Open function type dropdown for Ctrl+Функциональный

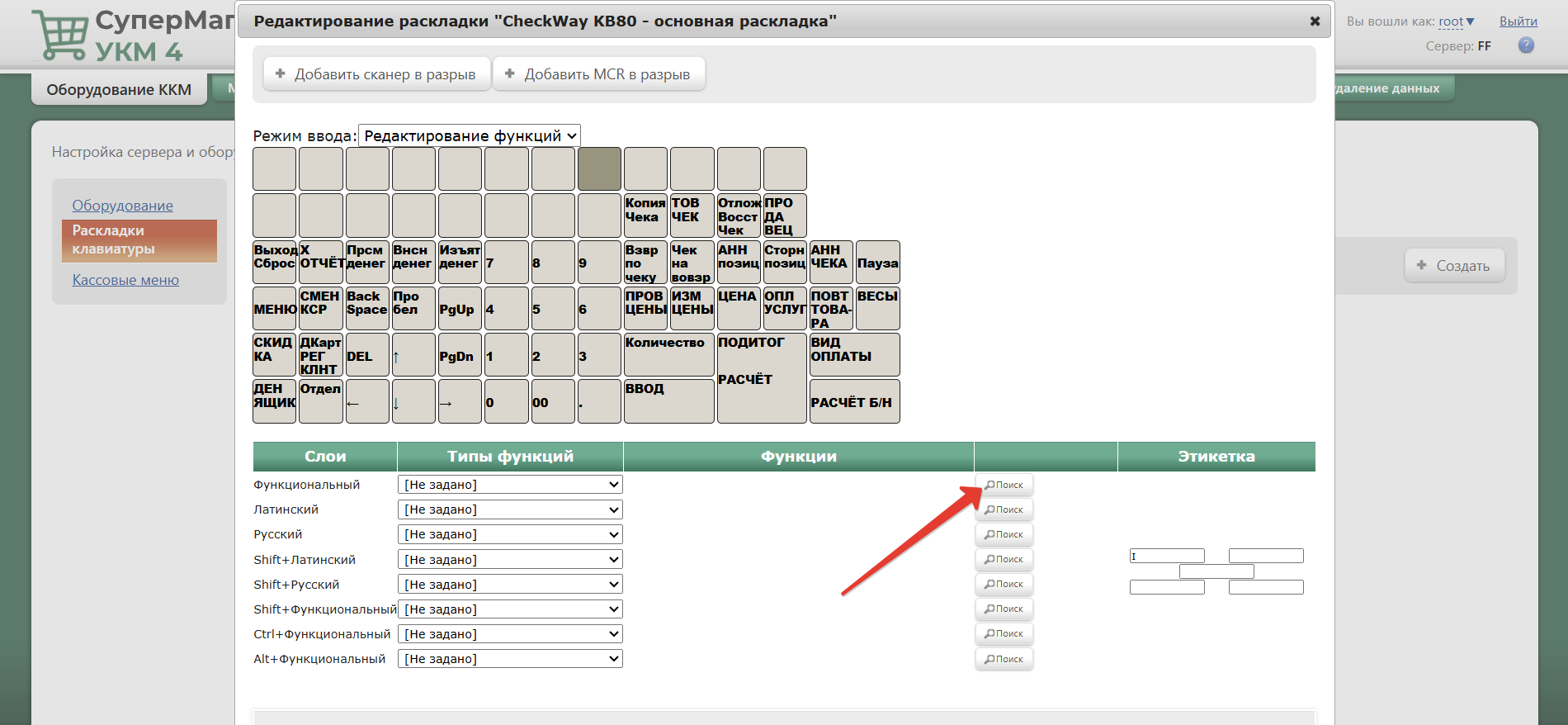(510, 634)
